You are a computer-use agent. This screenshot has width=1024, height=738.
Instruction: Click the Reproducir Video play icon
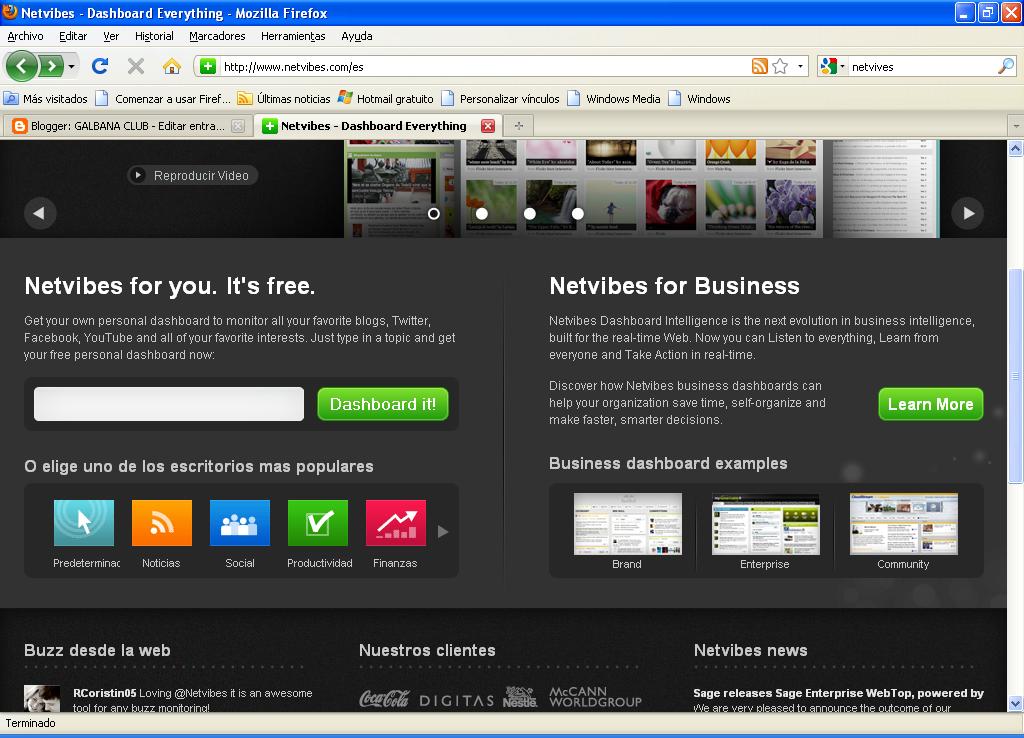pos(137,174)
